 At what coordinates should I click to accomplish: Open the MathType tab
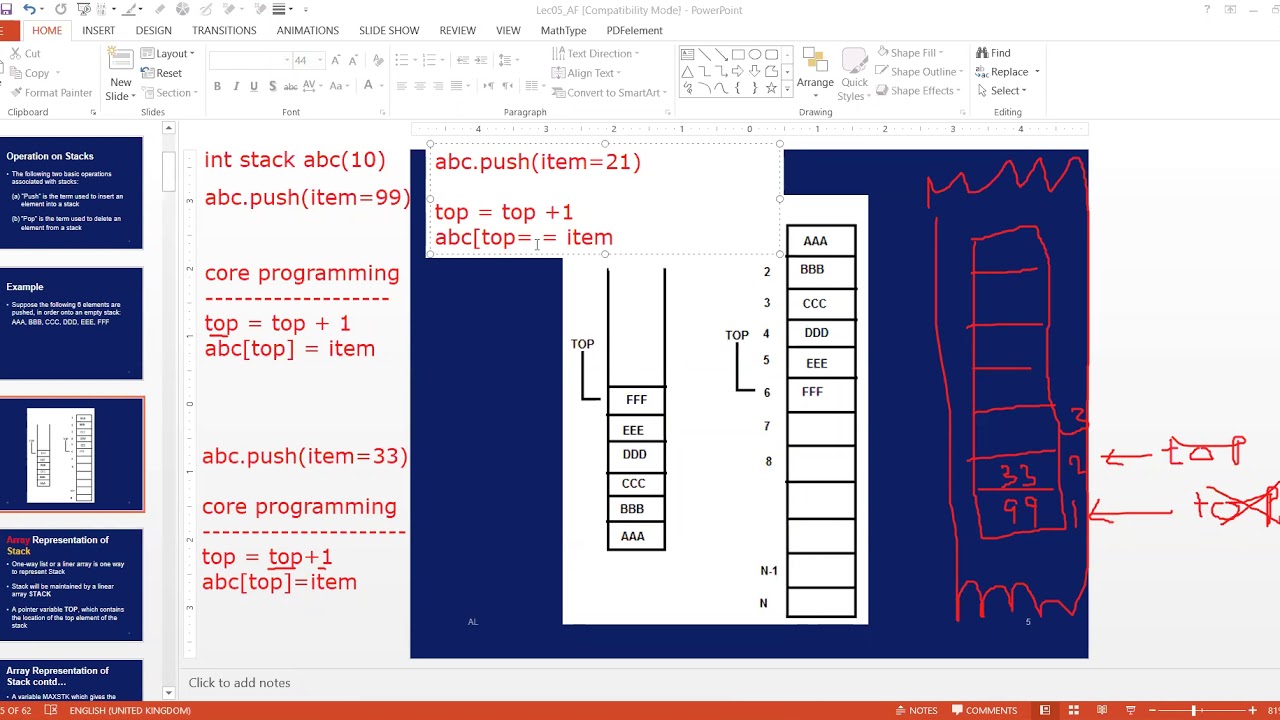[x=563, y=30]
